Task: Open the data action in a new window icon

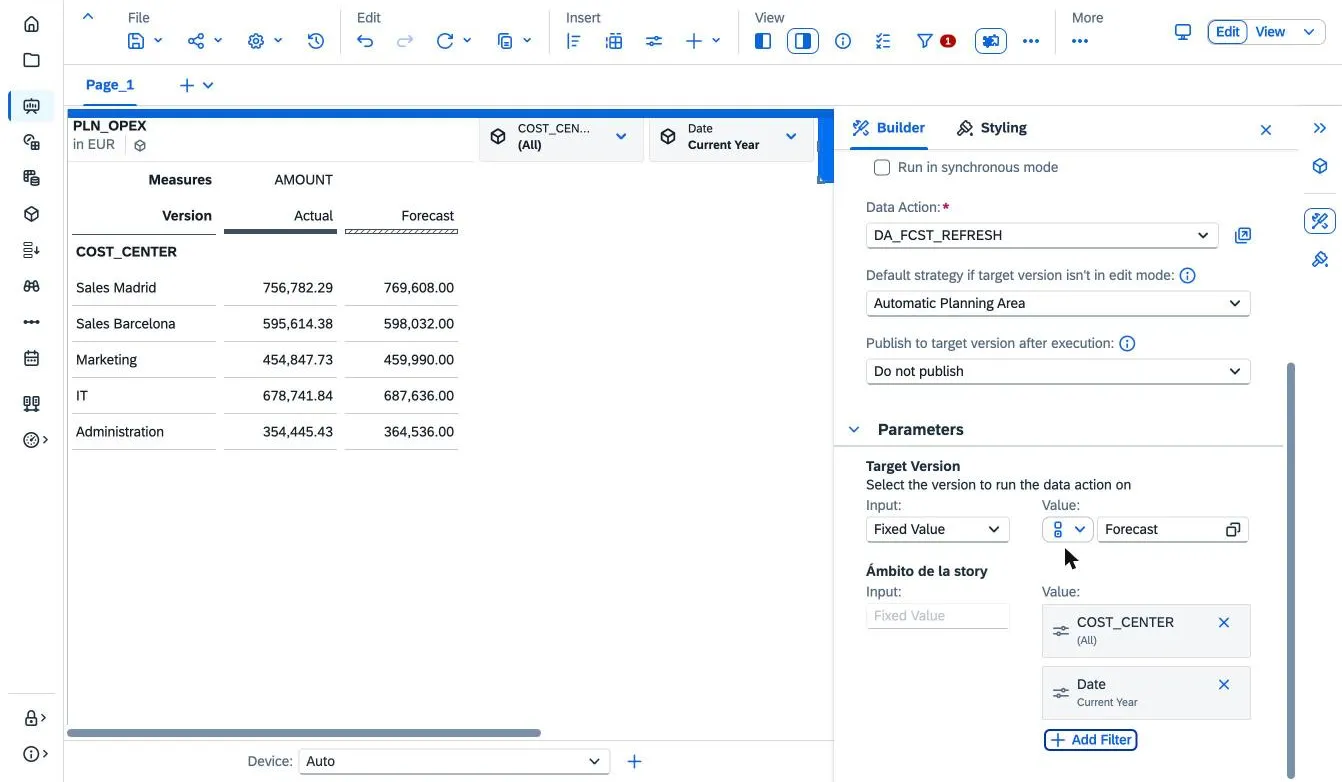Action: (x=1243, y=235)
